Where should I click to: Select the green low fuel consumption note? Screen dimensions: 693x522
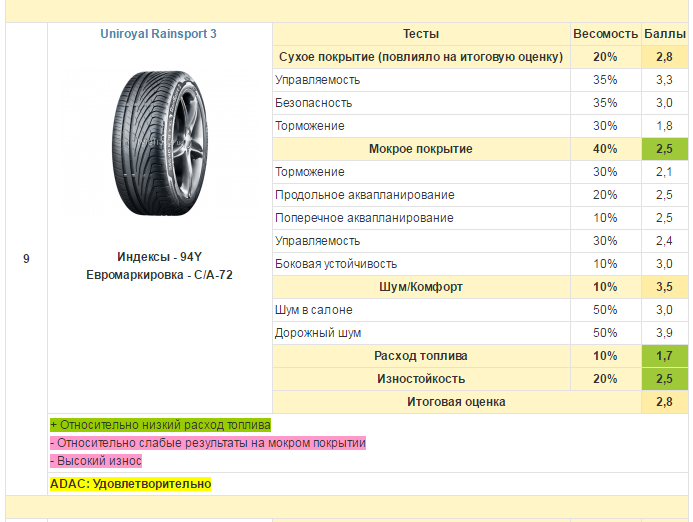pos(160,425)
